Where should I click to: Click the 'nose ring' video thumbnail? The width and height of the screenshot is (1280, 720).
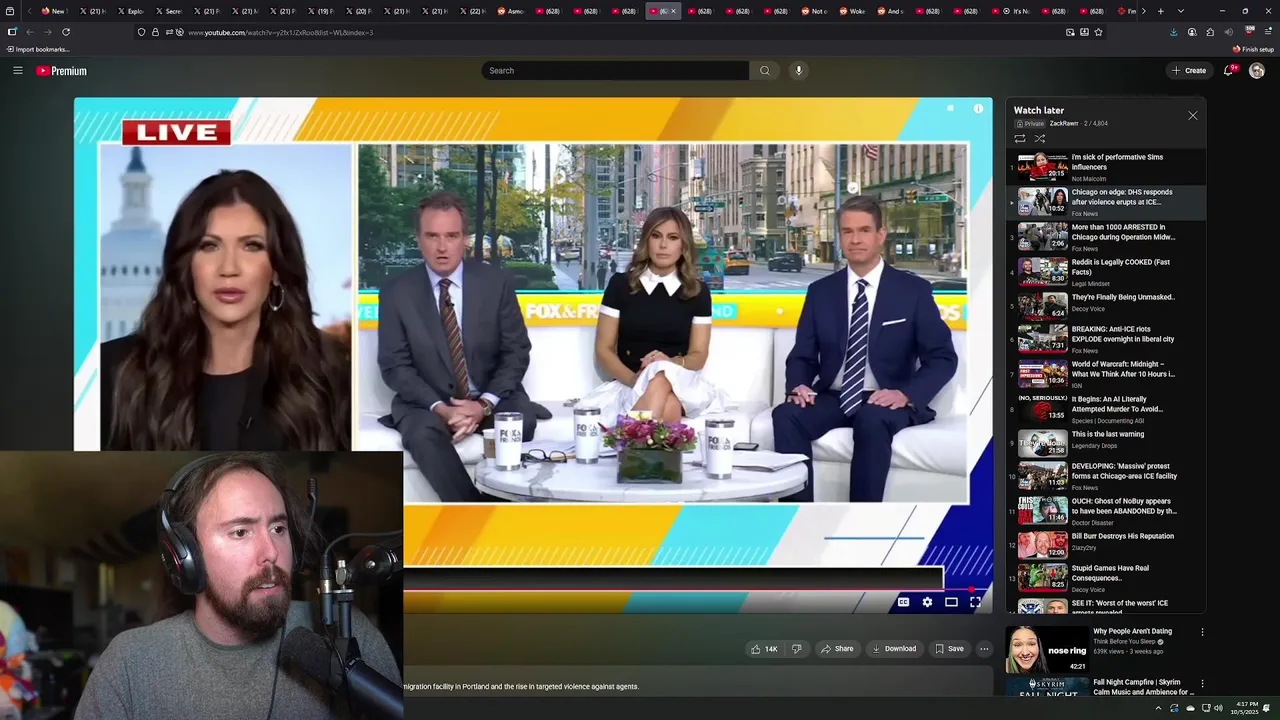tap(1047, 649)
